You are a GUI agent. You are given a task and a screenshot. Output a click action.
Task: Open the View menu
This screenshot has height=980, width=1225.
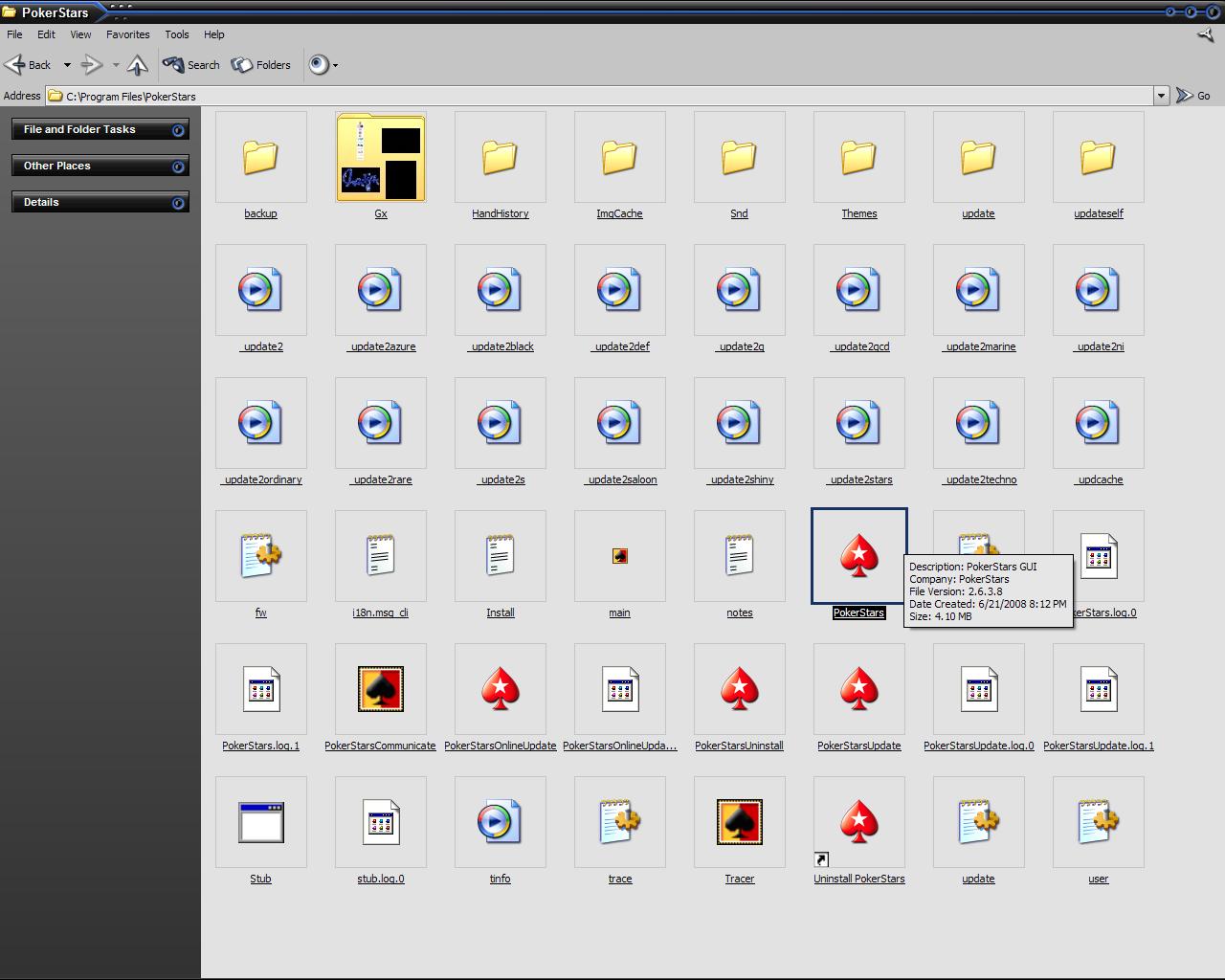80,34
